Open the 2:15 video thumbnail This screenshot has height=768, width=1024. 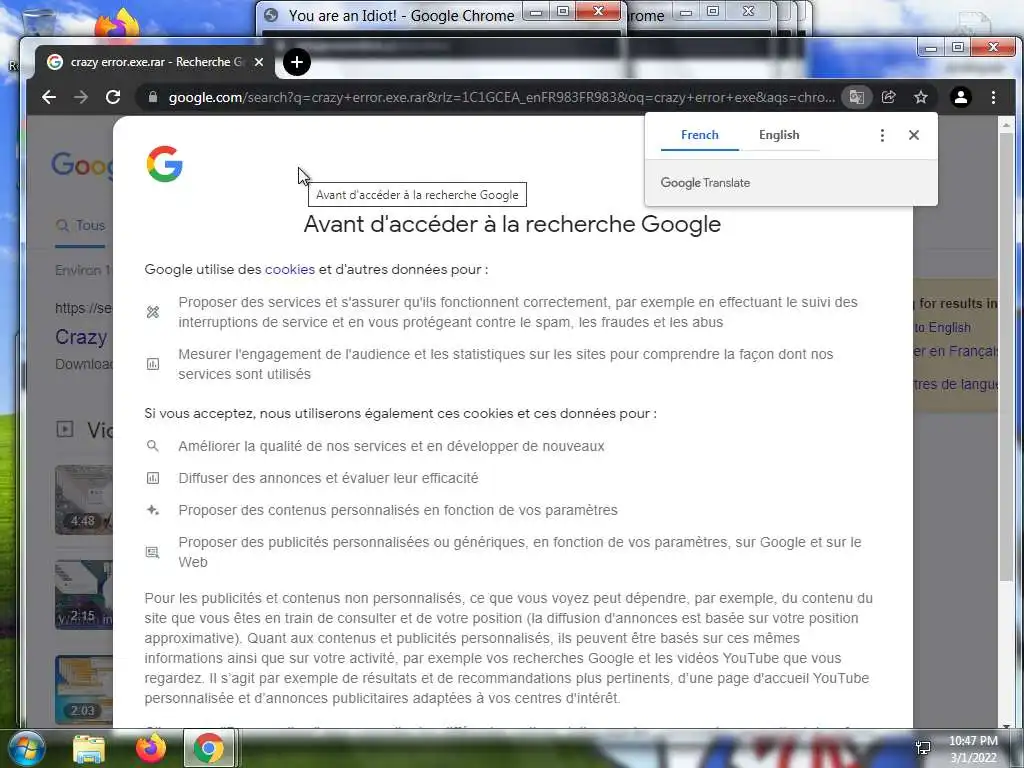click(x=84, y=594)
